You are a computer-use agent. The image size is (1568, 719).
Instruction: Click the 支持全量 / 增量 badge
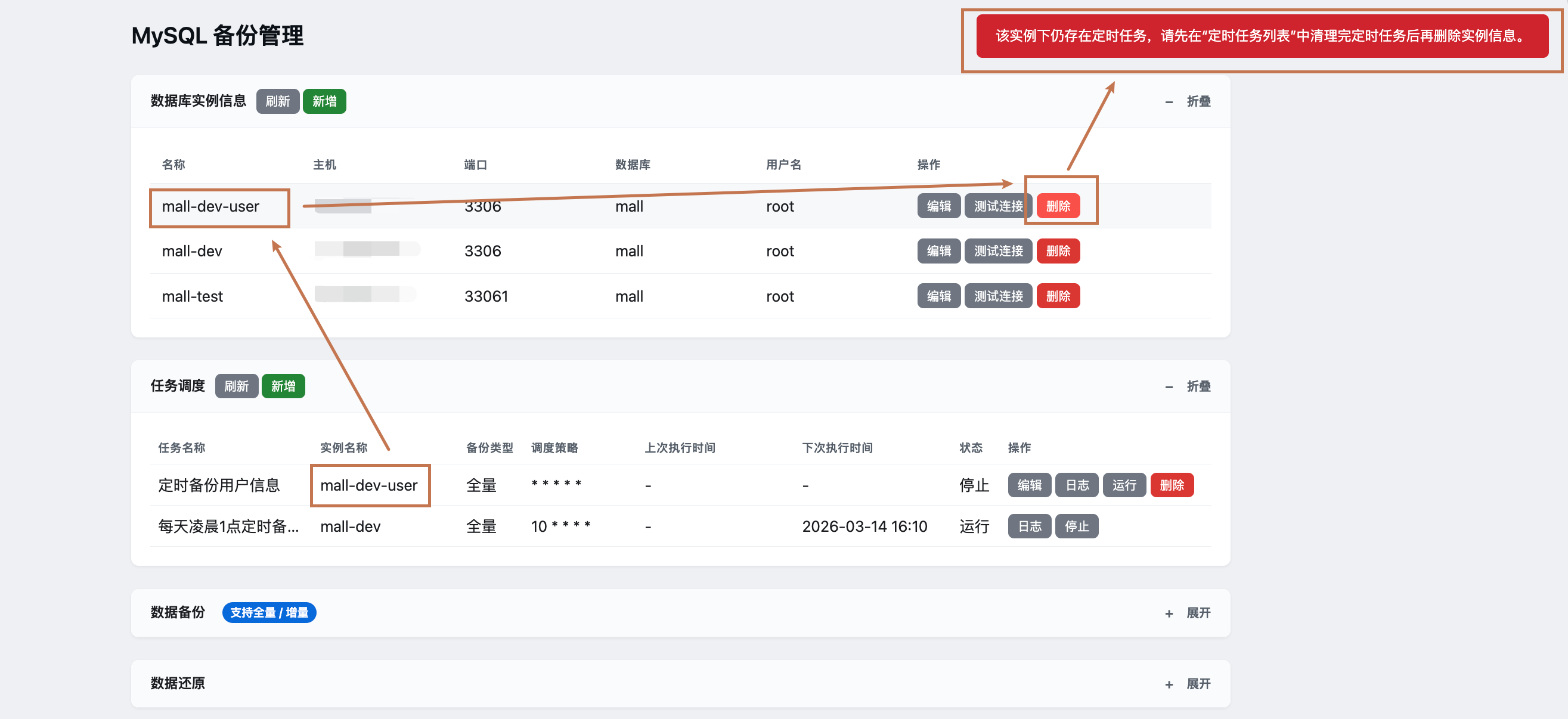[x=269, y=613]
